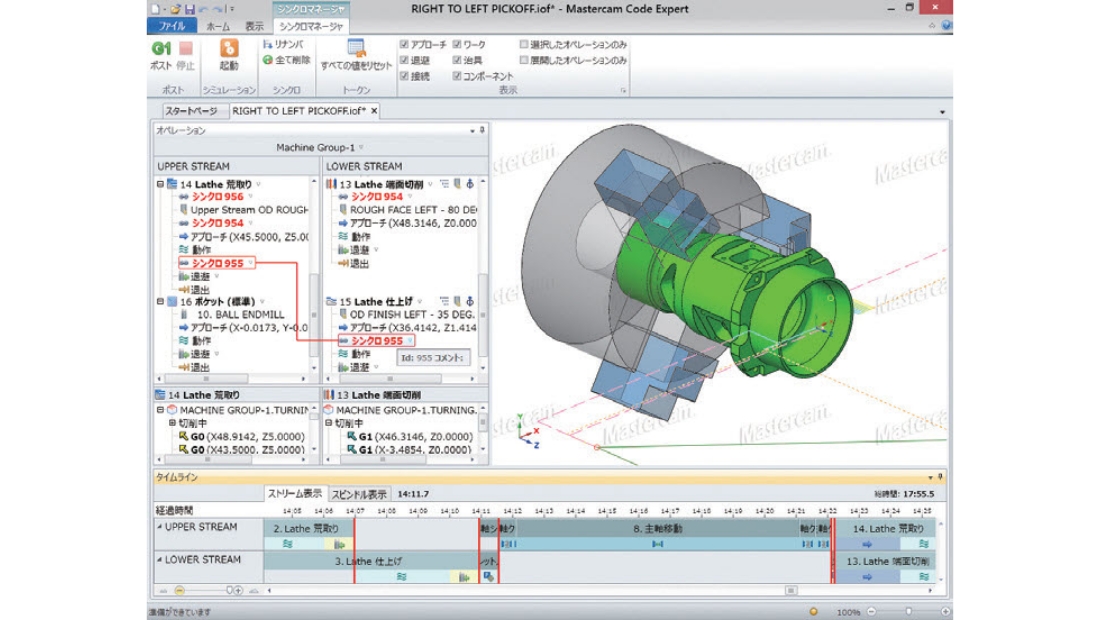The height and width of the screenshot is (620, 1100).
Task: Select the 10. BALL ENDMILL tree item
Action: point(241,315)
